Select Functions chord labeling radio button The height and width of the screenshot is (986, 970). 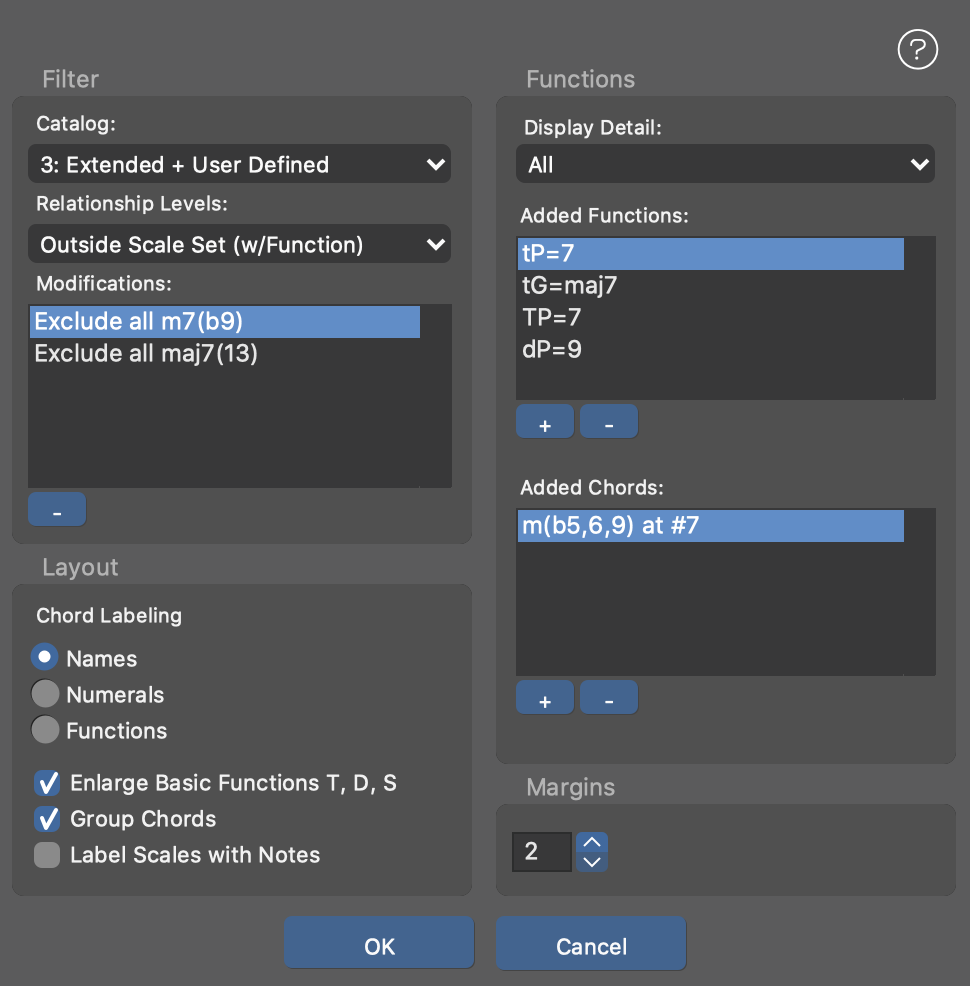click(46, 731)
